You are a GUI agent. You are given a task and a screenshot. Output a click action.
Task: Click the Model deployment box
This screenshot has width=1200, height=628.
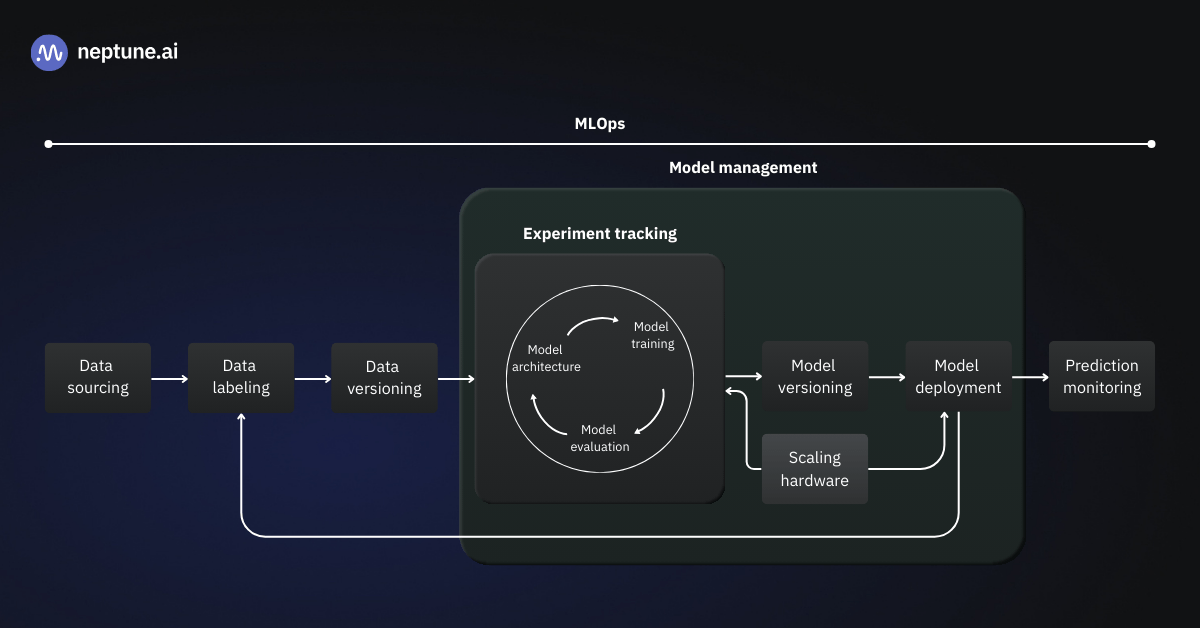tap(958, 377)
